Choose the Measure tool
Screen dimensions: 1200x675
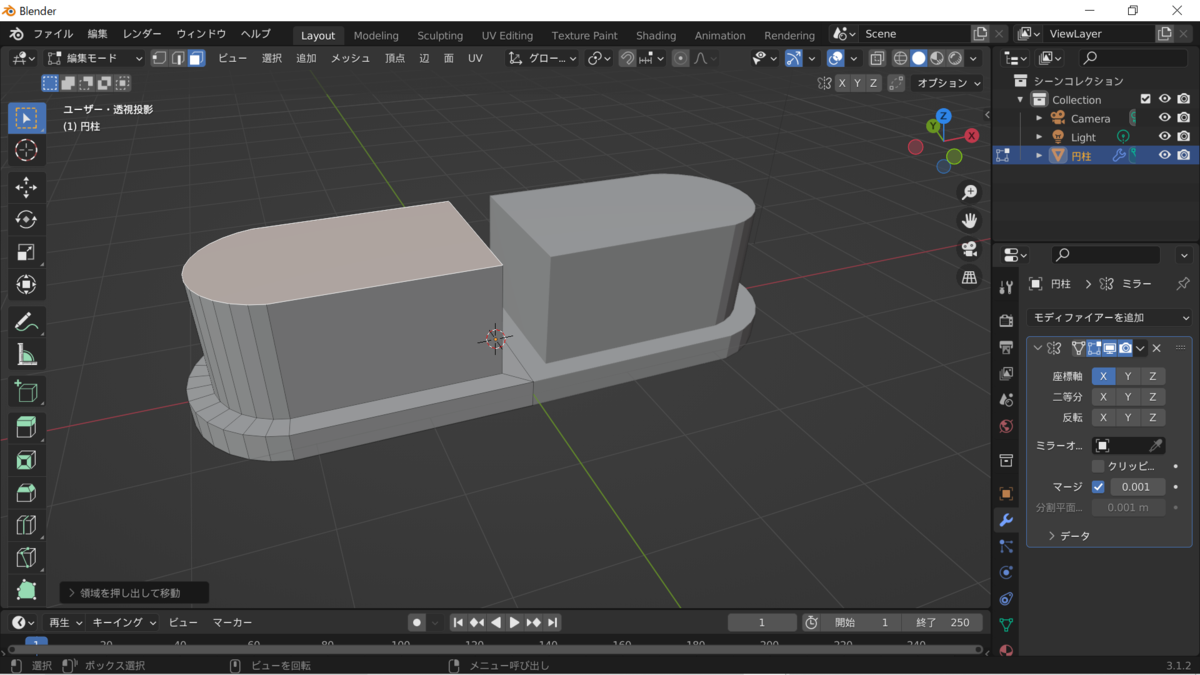coord(27,355)
